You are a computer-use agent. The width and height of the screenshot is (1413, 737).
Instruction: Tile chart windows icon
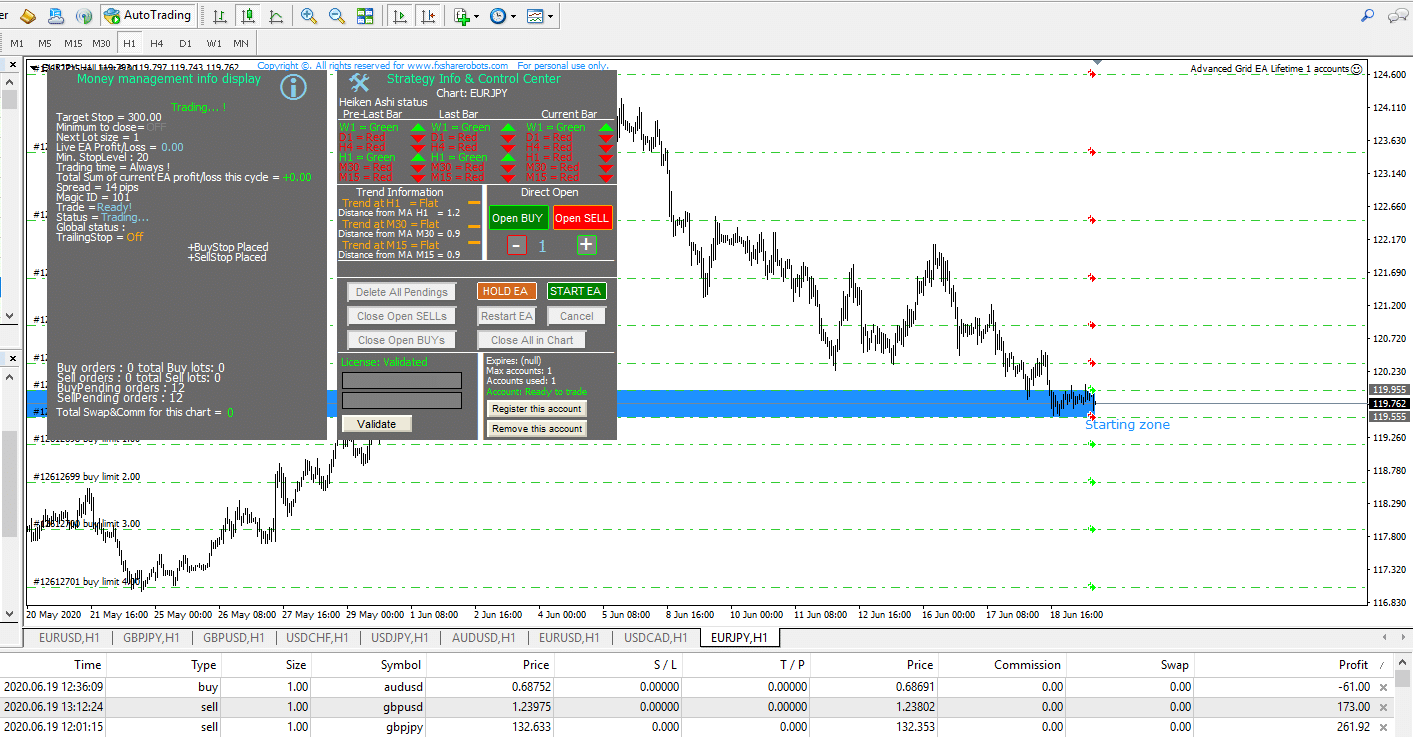coord(365,16)
